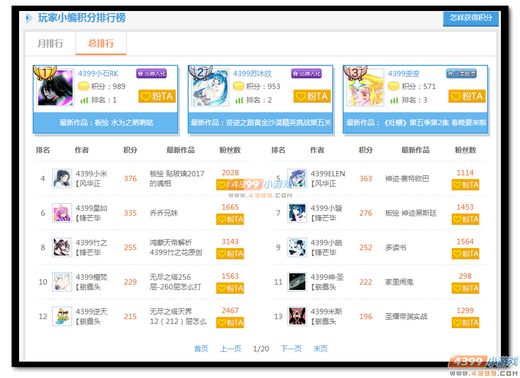This screenshot has height=378, width=520.
Task: Click 粉TA under fan count 298
Action: tap(465, 288)
